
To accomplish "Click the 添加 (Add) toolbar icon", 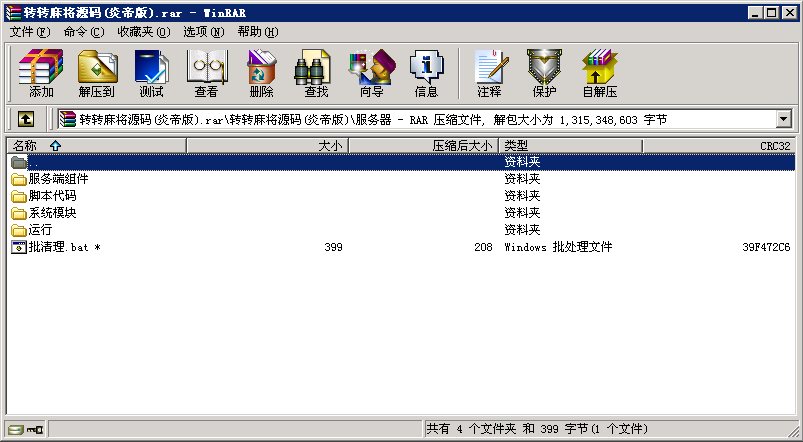I will [41, 74].
